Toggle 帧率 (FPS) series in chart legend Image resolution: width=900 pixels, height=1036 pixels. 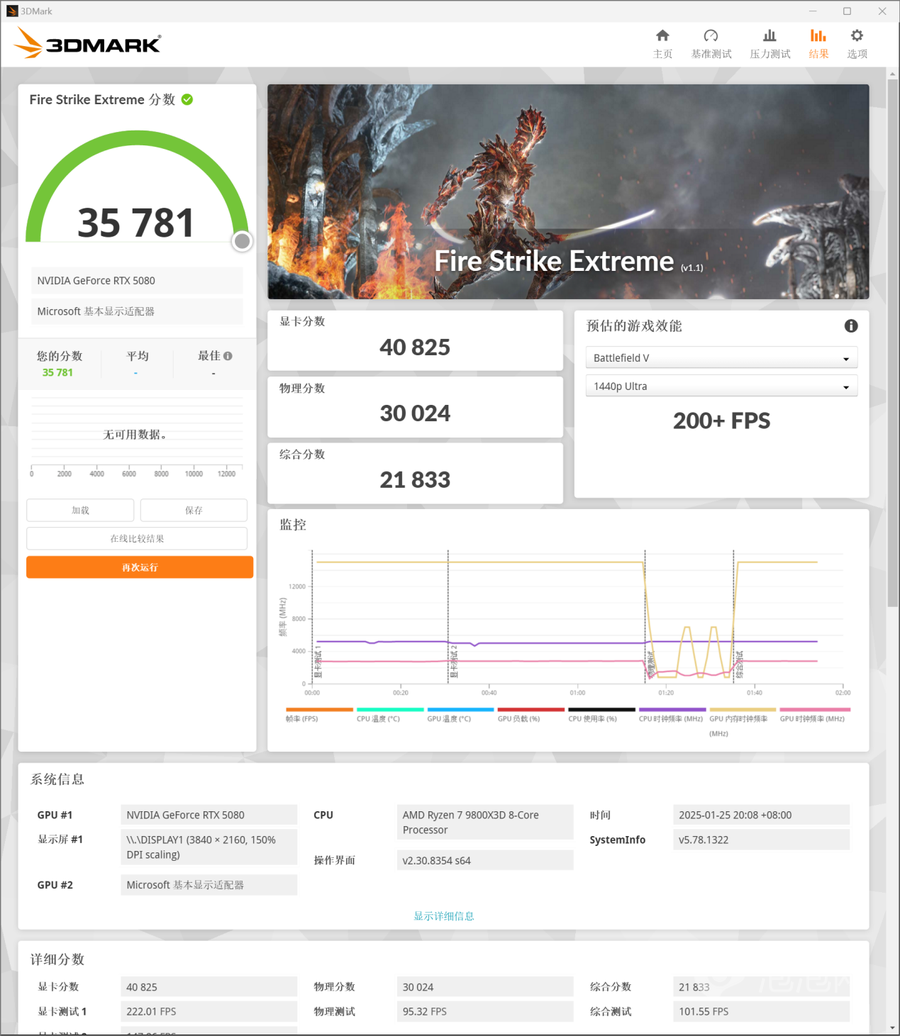(x=319, y=714)
